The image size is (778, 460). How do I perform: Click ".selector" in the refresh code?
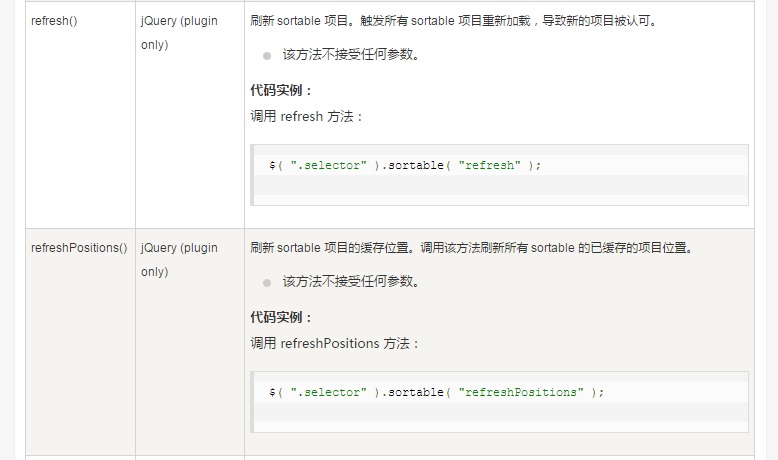click(x=328, y=165)
